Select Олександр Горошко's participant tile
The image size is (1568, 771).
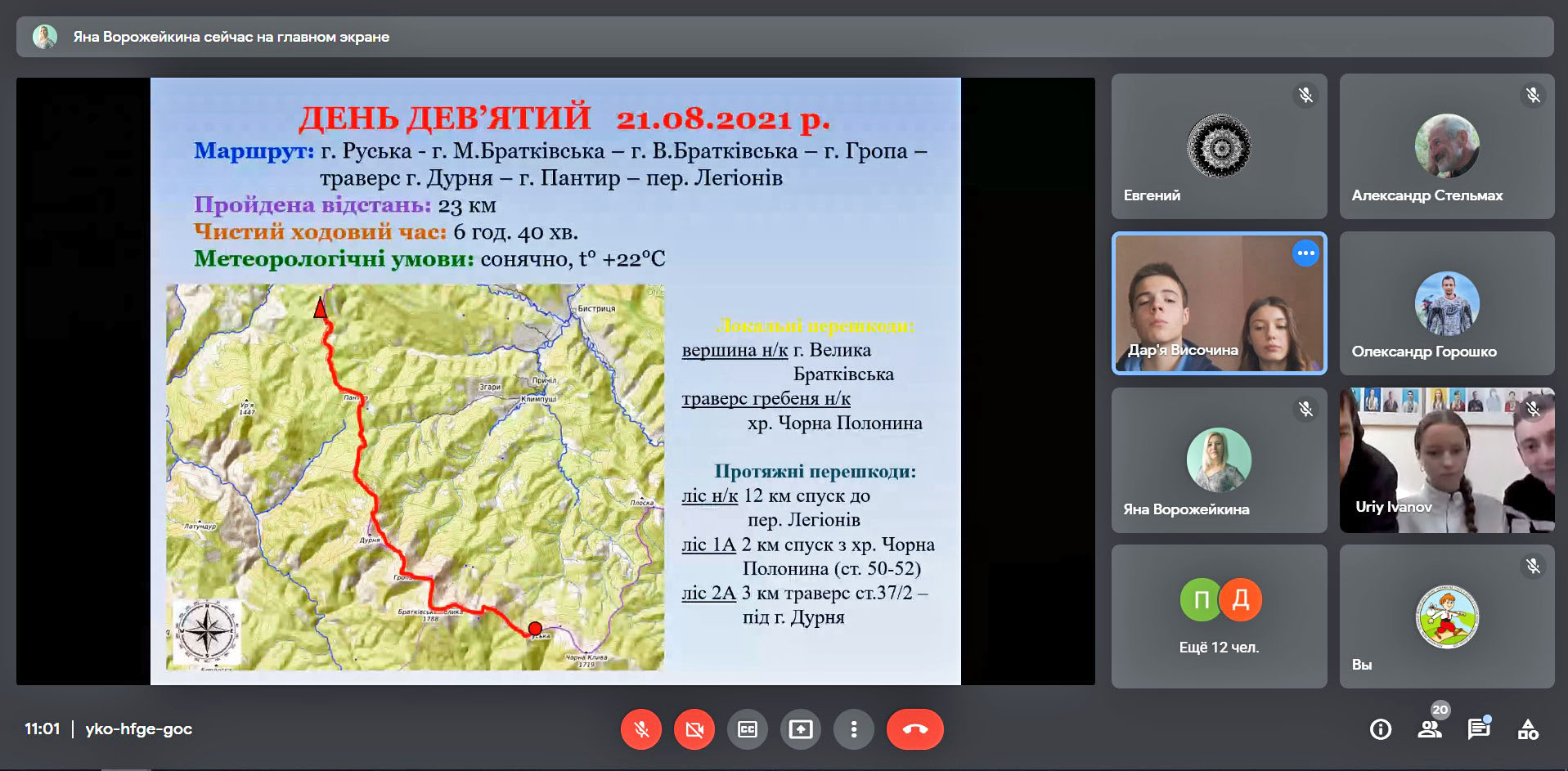click(x=1446, y=303)
